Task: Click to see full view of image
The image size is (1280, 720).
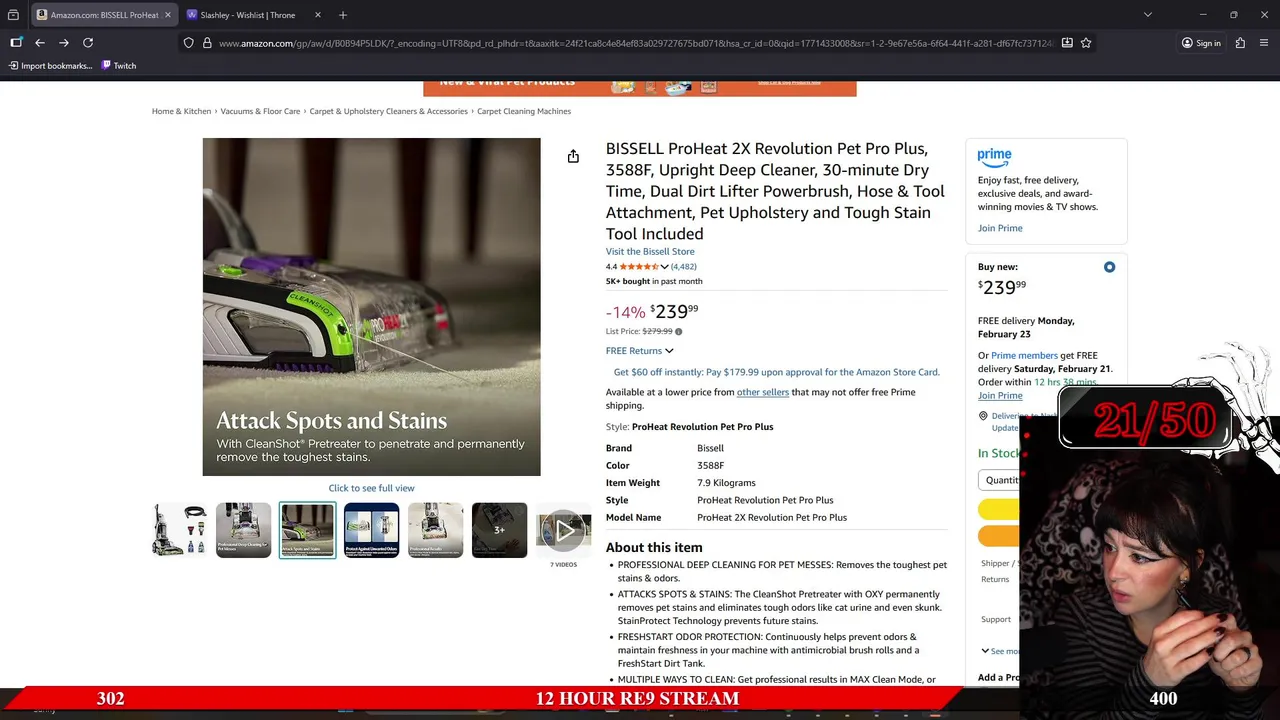Action: [371, 488]
